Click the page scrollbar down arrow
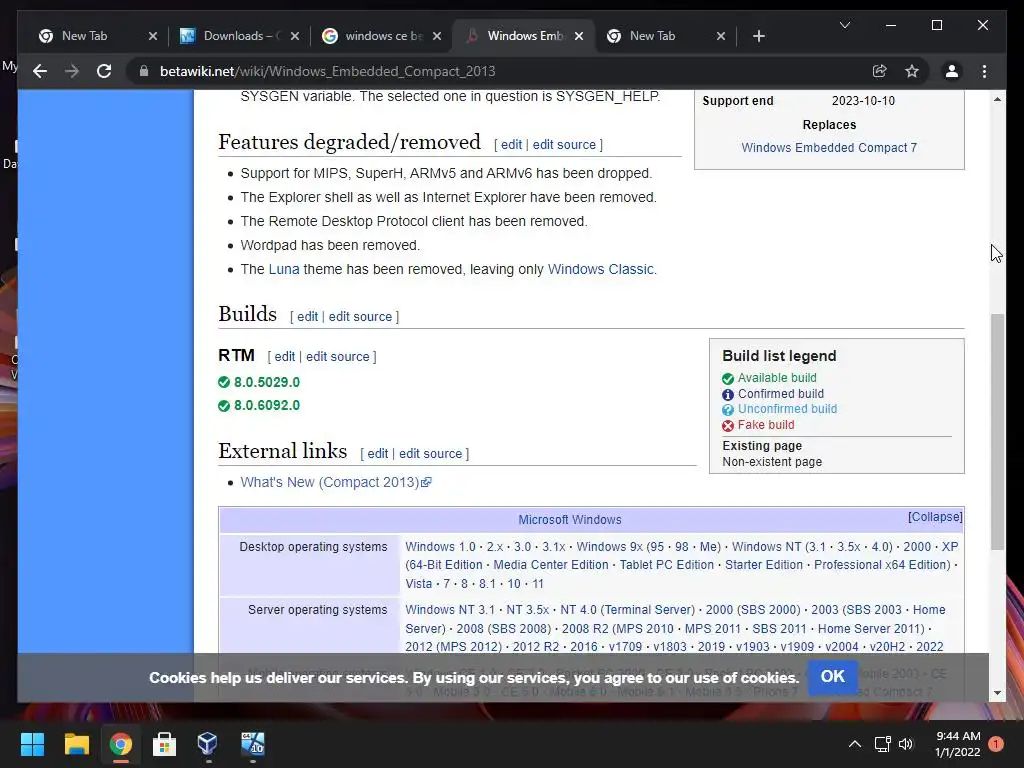Image resolution: width=1024 pixels, height=768 pixels. pos(997,693)
